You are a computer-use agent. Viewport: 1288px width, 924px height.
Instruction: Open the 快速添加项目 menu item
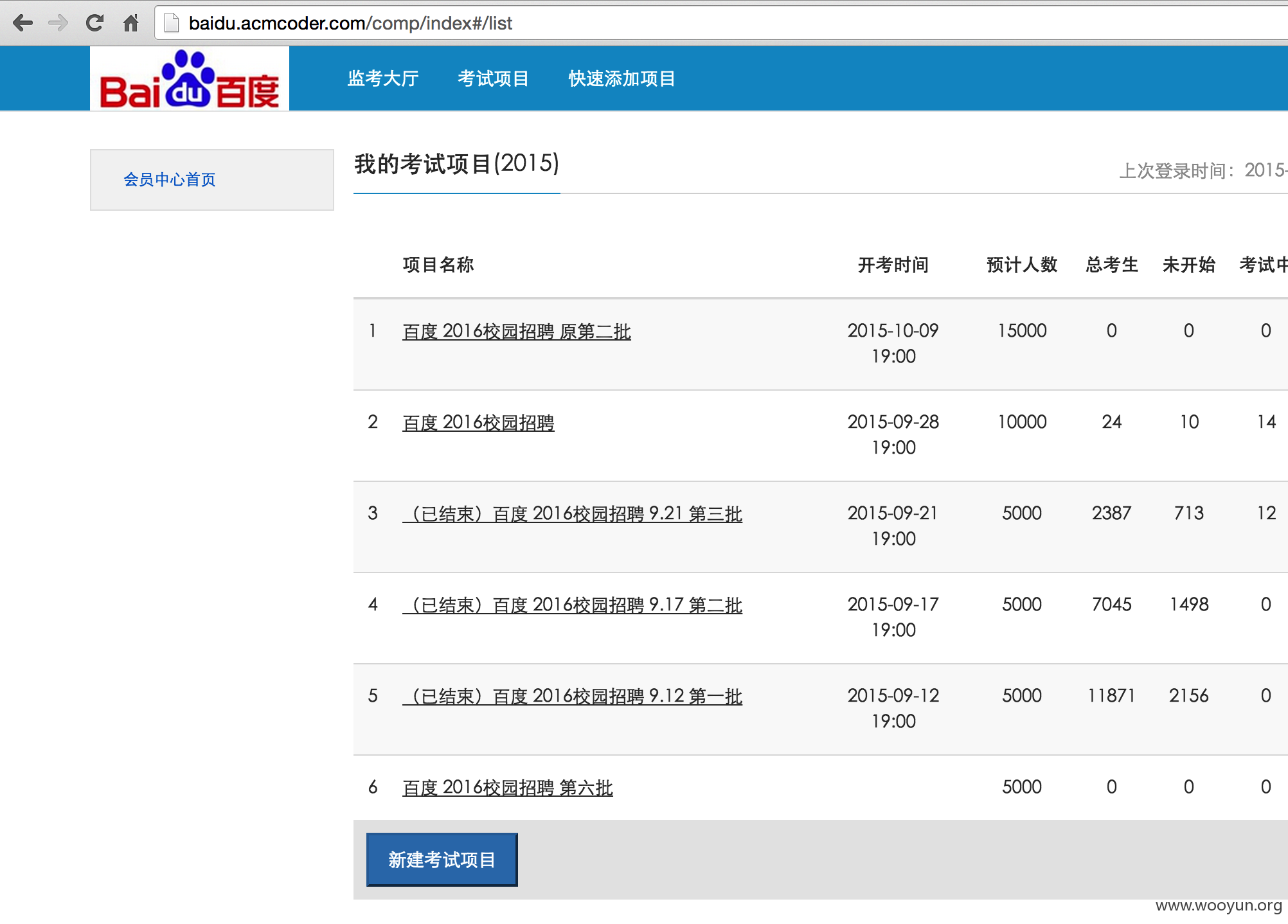622,78
